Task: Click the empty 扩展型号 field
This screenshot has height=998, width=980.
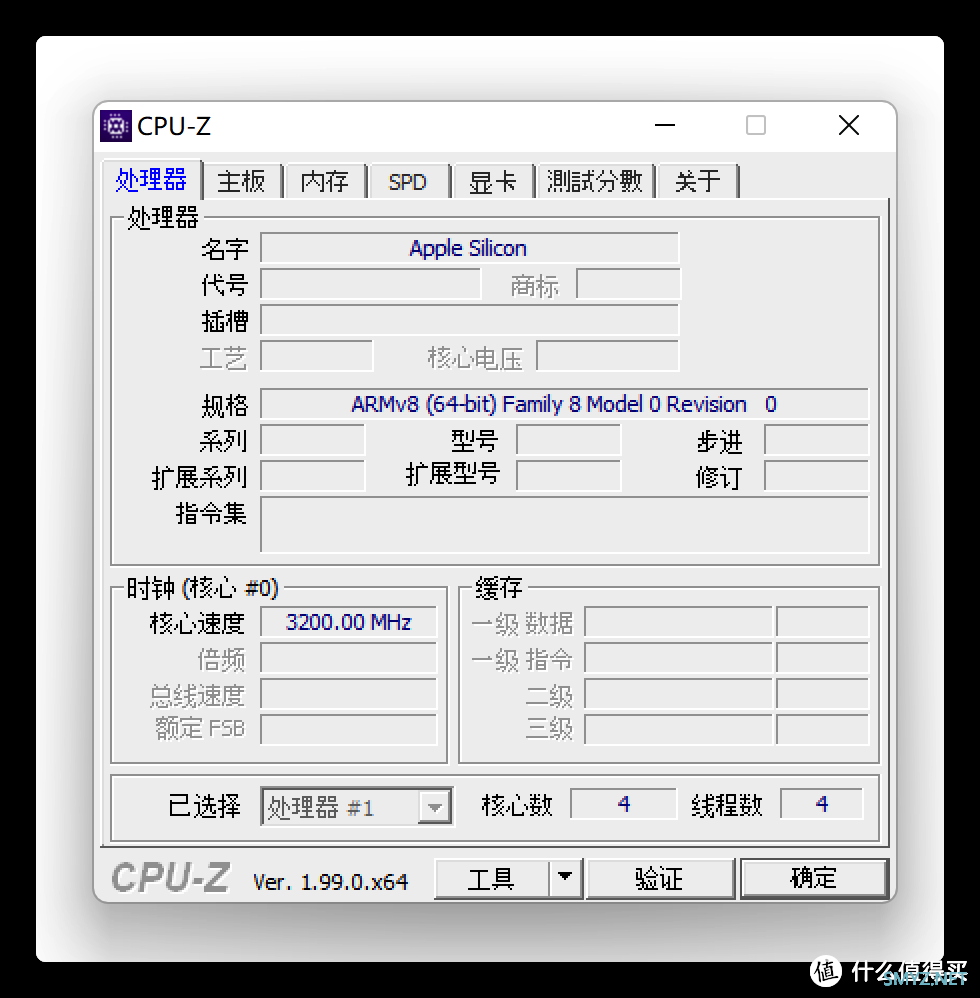Action: [568, 476]
